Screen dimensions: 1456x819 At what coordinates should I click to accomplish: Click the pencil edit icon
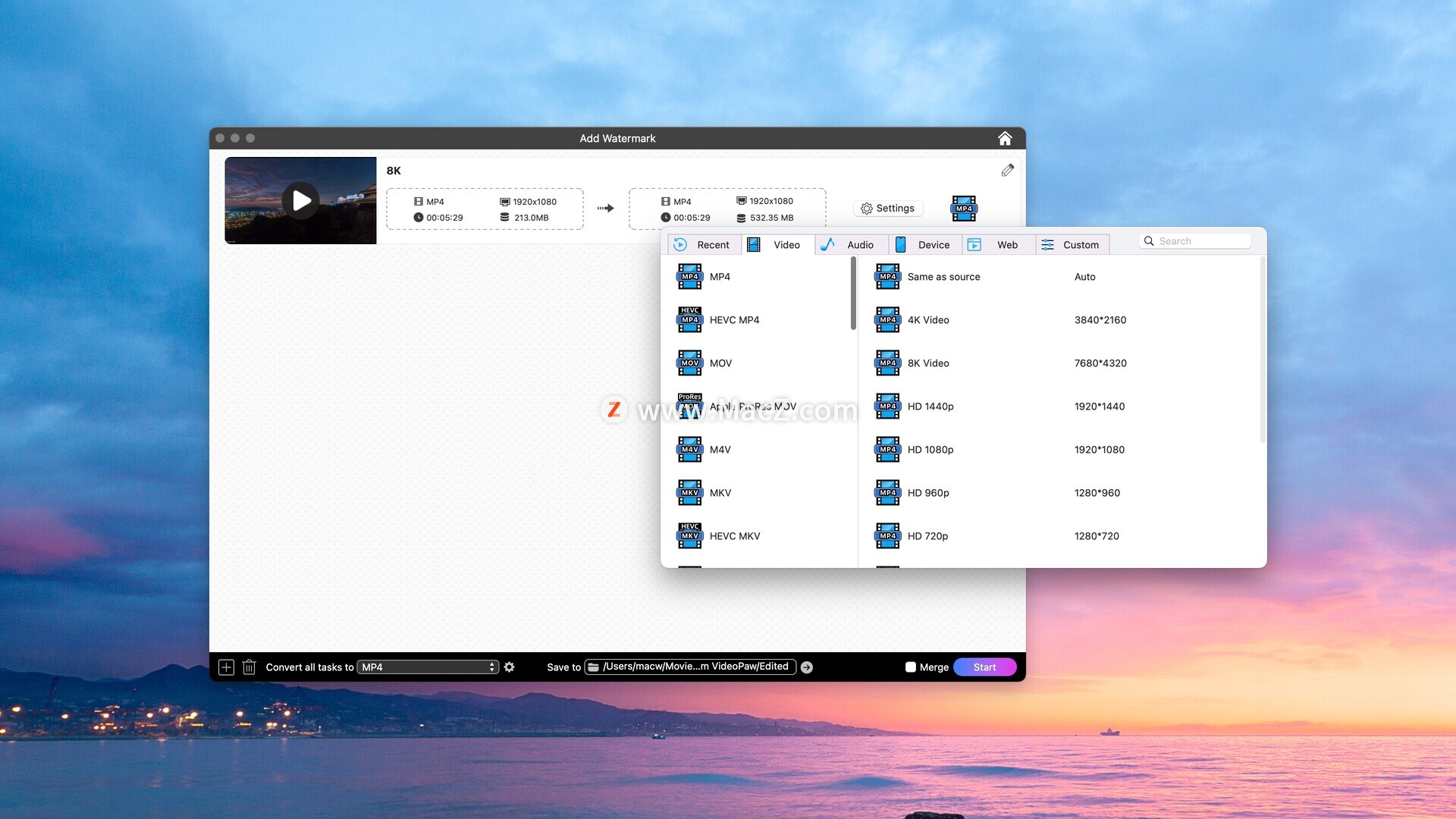pyautogui.click(x=1007, y=171)
